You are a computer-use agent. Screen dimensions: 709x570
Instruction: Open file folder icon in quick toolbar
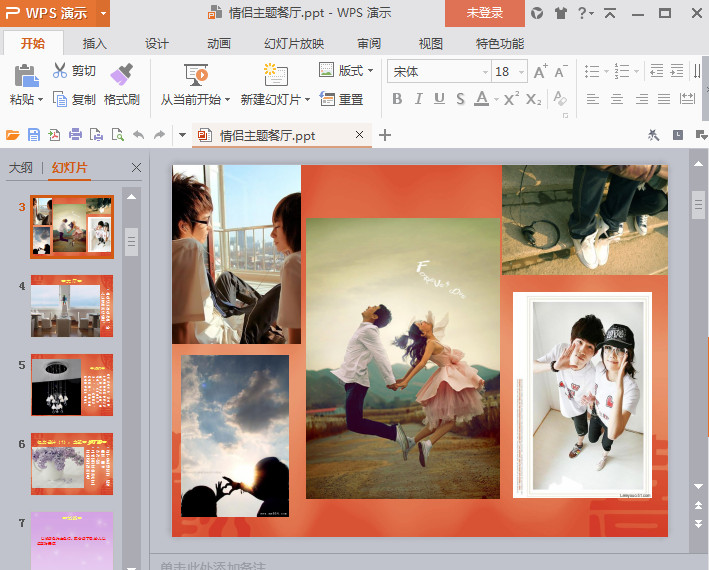tap(13, 135)
